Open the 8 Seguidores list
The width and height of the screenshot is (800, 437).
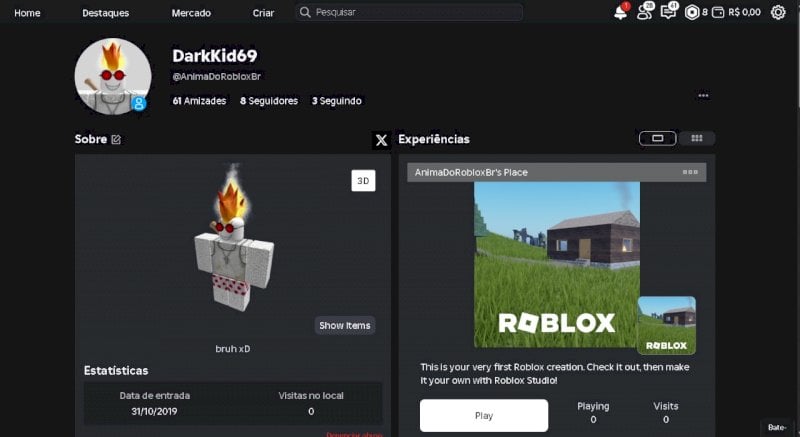point(269,101)
